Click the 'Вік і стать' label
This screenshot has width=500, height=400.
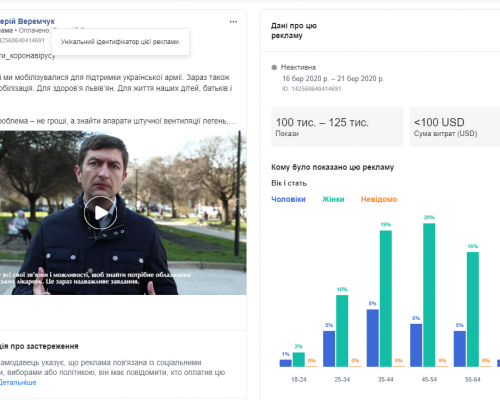click(x=289, y=183)
